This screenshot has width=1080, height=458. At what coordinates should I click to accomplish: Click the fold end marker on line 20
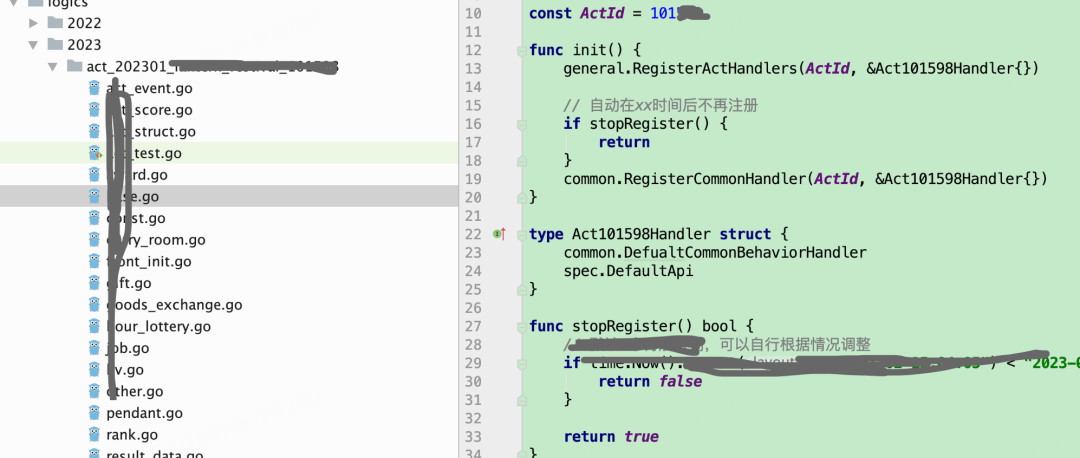(521, 197)
